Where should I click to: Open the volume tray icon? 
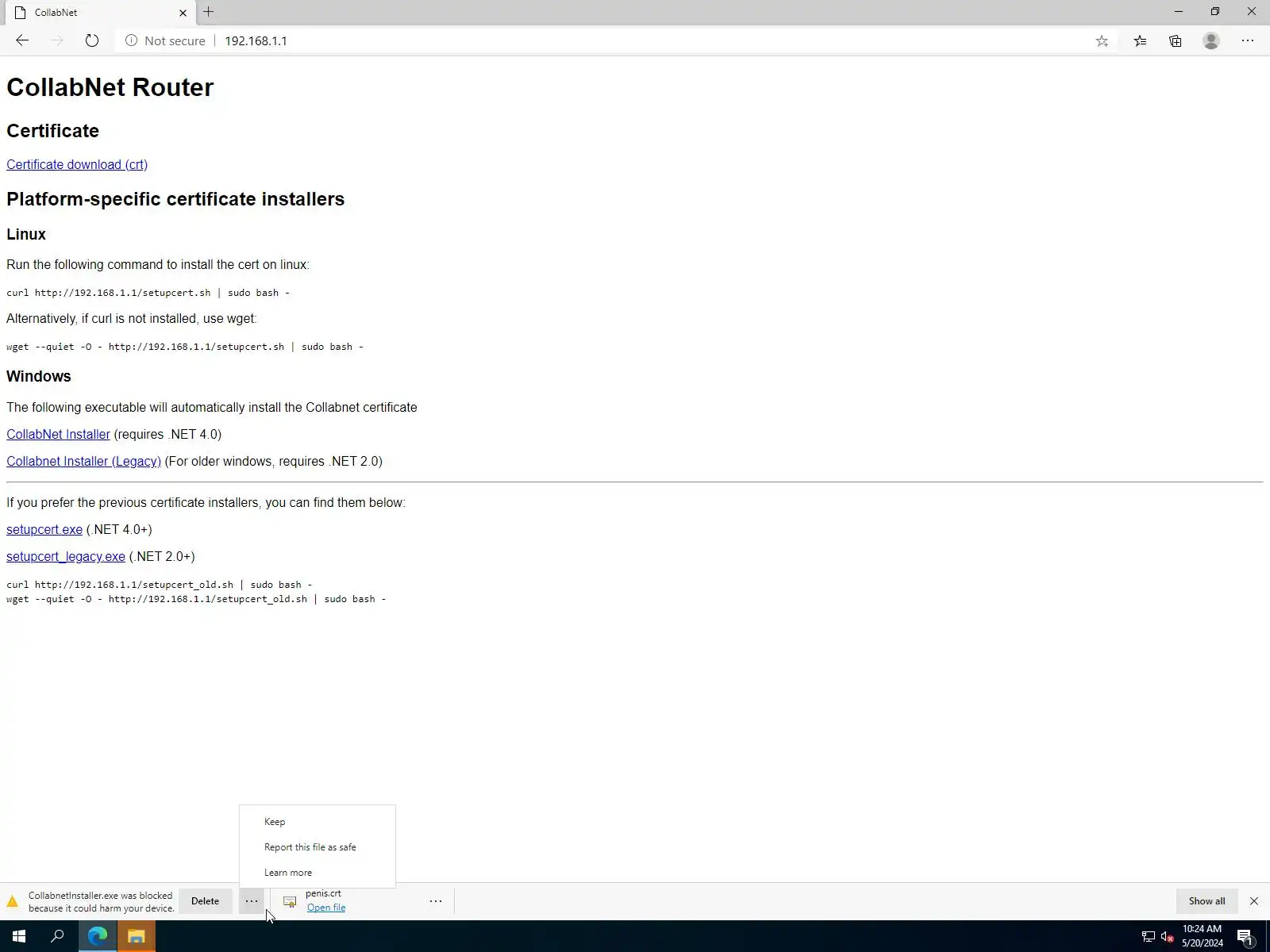(1167, 937)
